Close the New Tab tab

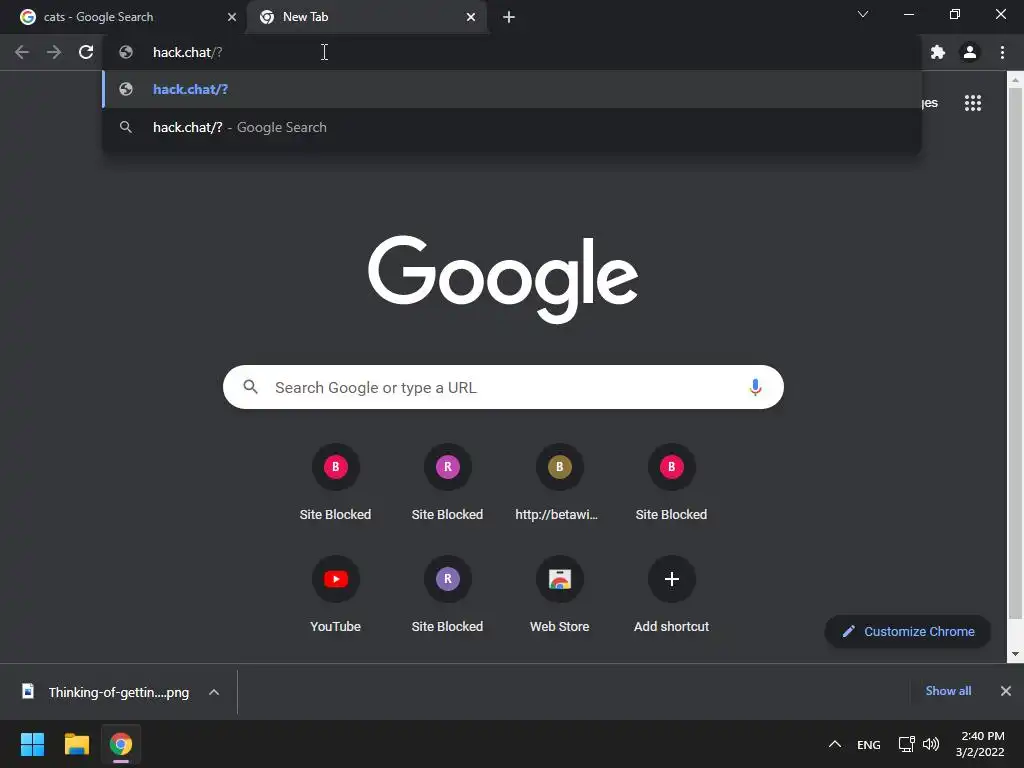click(x=471, y=17)
